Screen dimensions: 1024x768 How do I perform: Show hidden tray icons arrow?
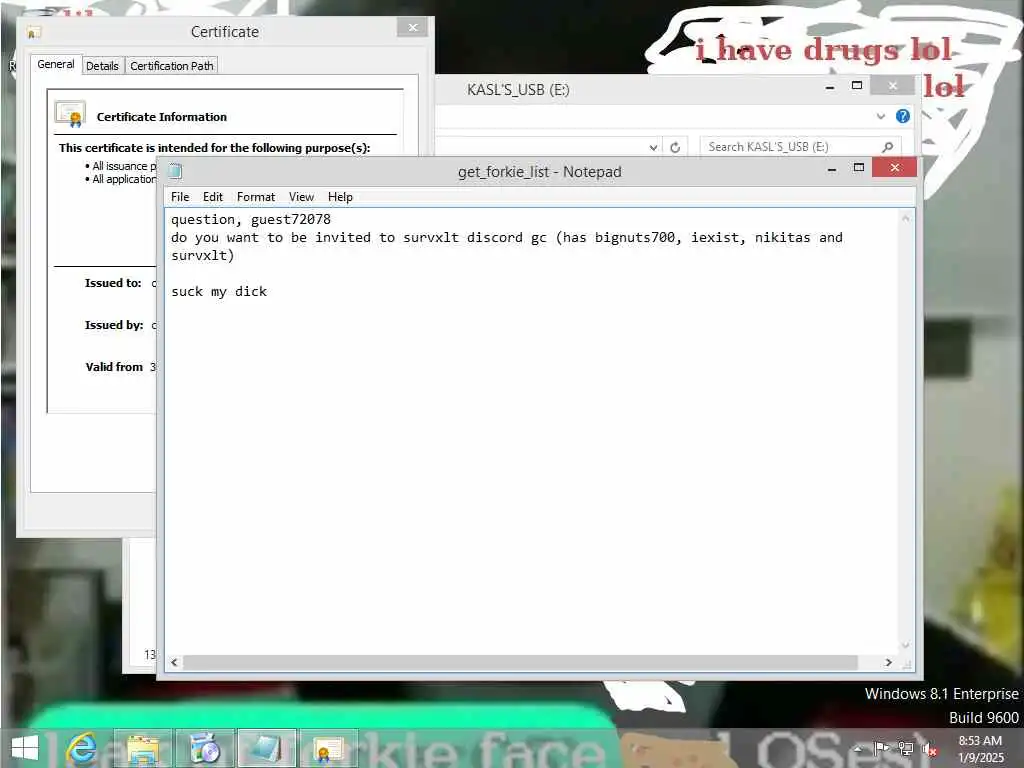(x=857, y=749)
